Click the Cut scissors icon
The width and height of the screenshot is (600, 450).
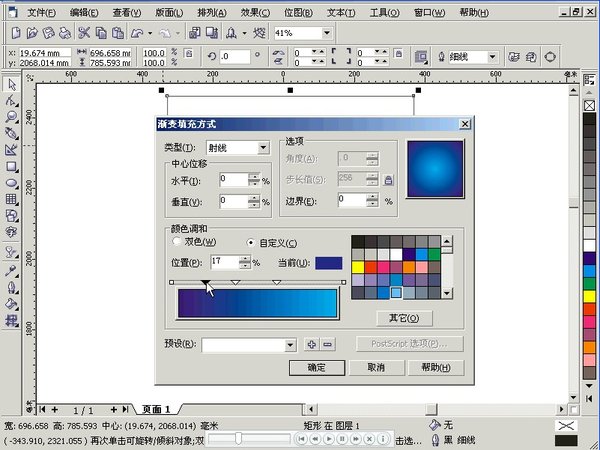pos(84,33)
